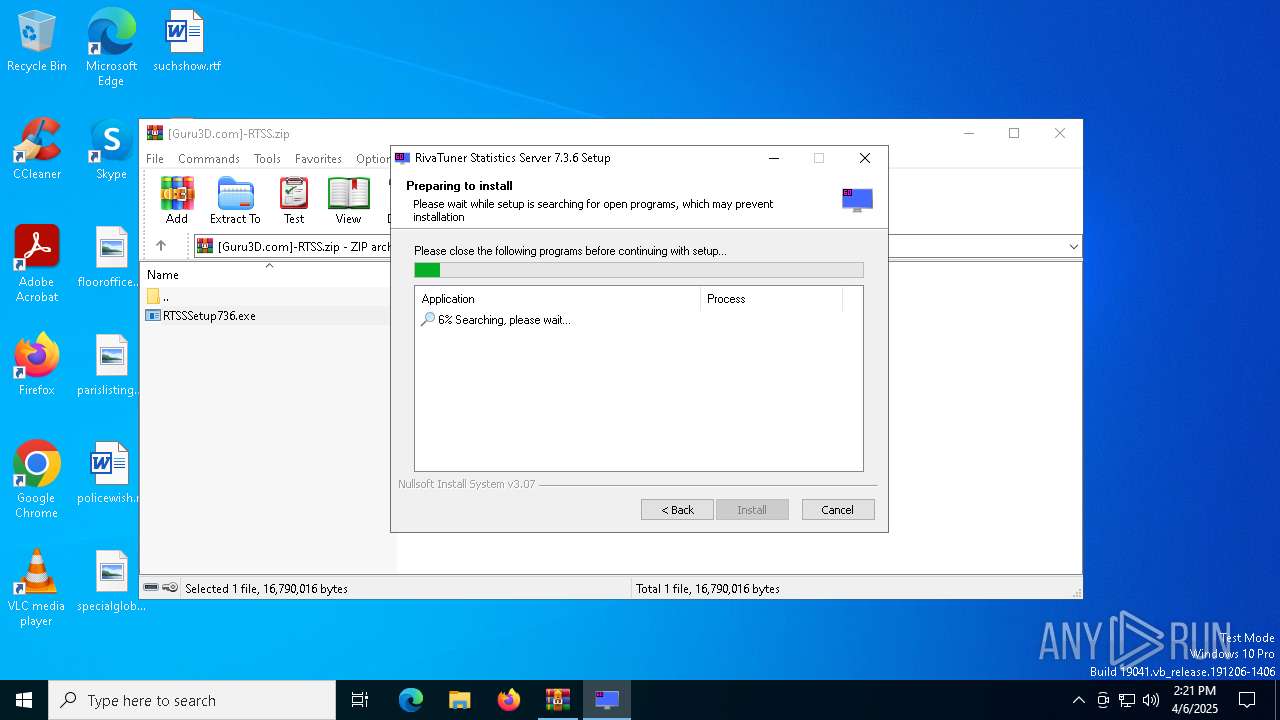Open the Recycle Bin desktop icon

click(x=37, y=41)
